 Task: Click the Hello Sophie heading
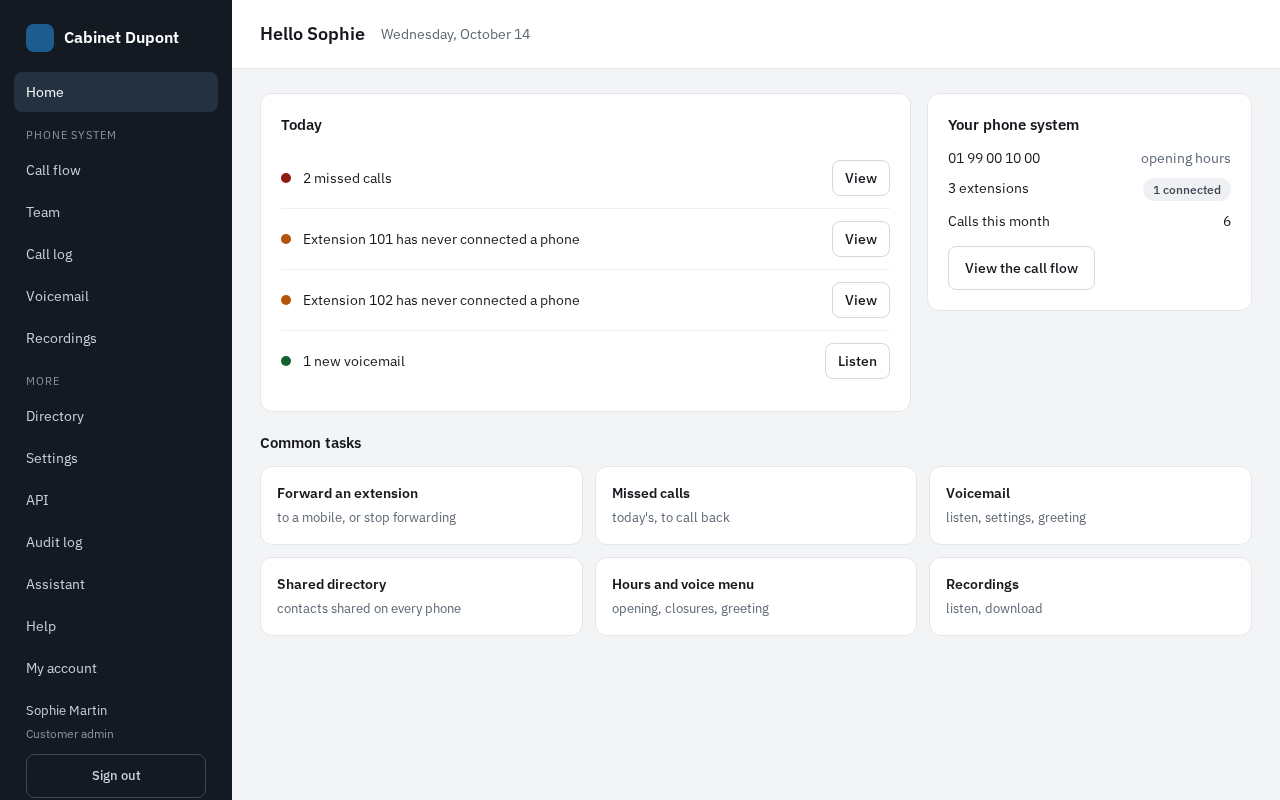click(x=312, y=34)
